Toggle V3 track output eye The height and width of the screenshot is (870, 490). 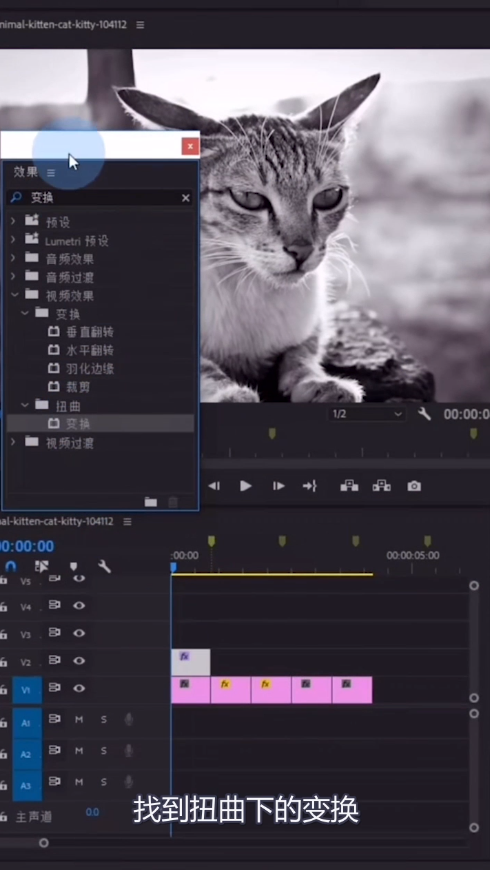click(79, 633)
